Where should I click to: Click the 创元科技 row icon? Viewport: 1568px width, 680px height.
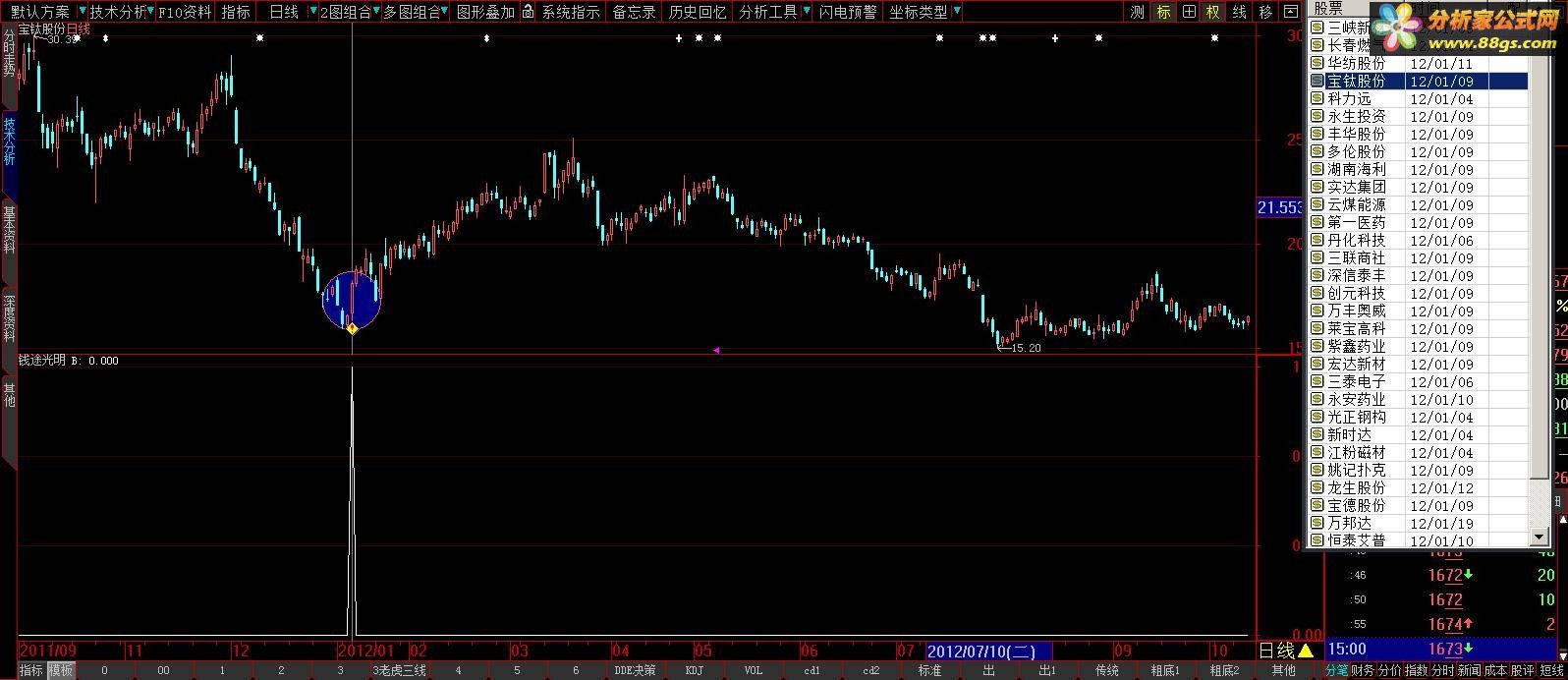tap(1317, 294)
